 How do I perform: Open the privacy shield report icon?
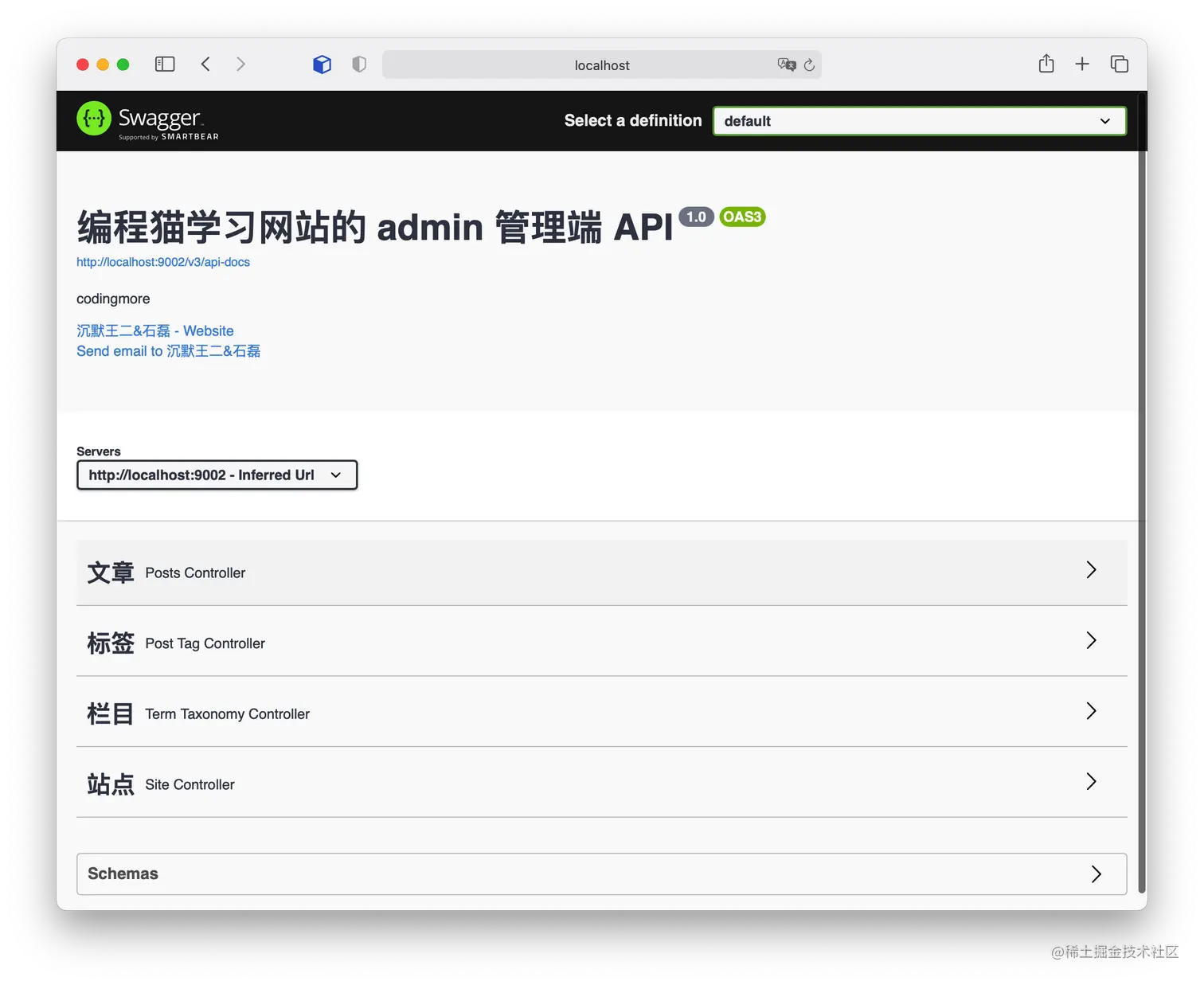point(359,64)
